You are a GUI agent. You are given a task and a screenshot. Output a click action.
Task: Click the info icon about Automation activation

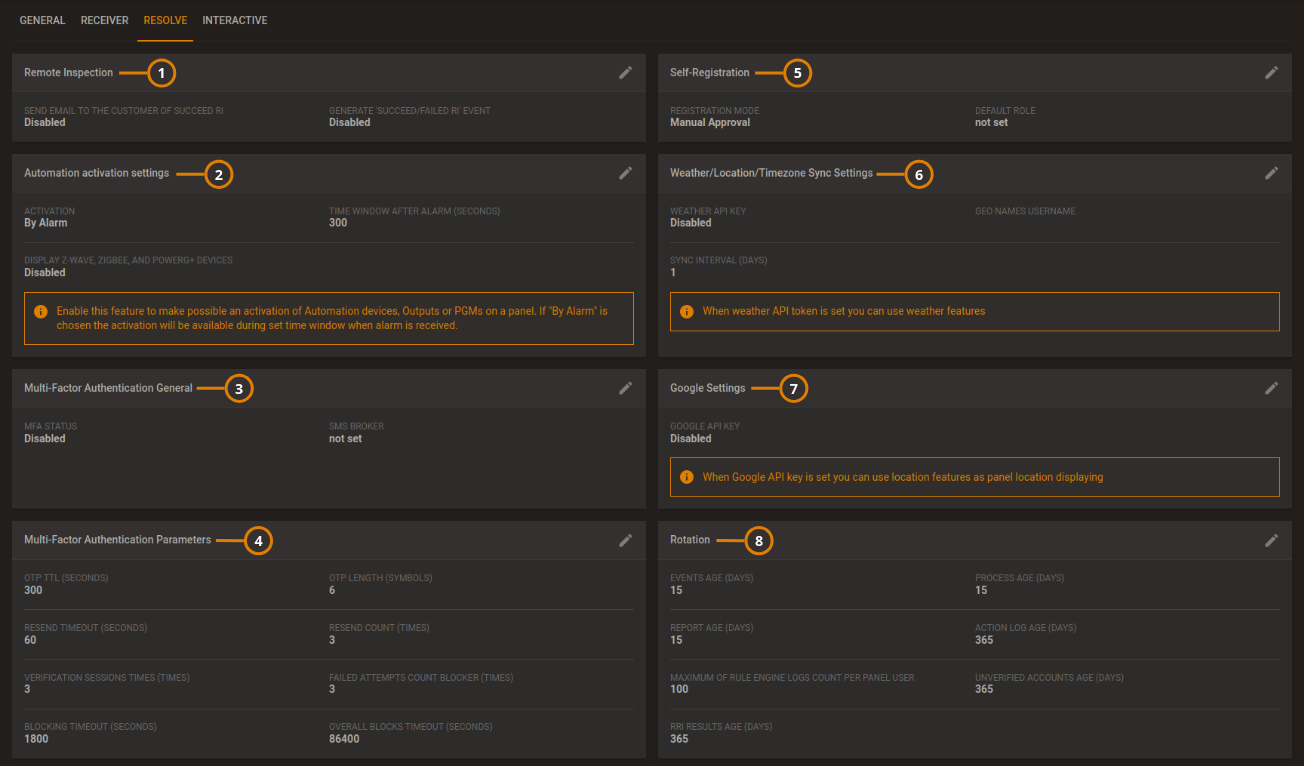(x=41, y=311)
